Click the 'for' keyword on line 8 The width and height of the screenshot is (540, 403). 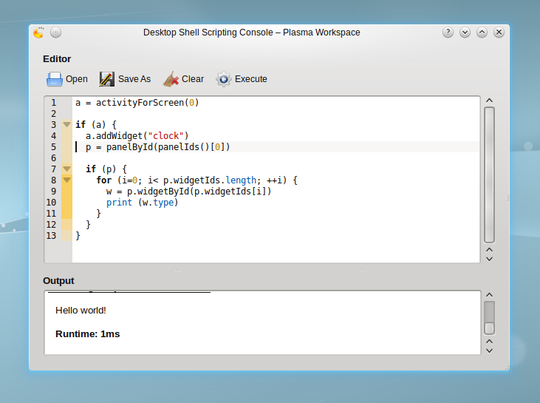click(x=103, y=180)
